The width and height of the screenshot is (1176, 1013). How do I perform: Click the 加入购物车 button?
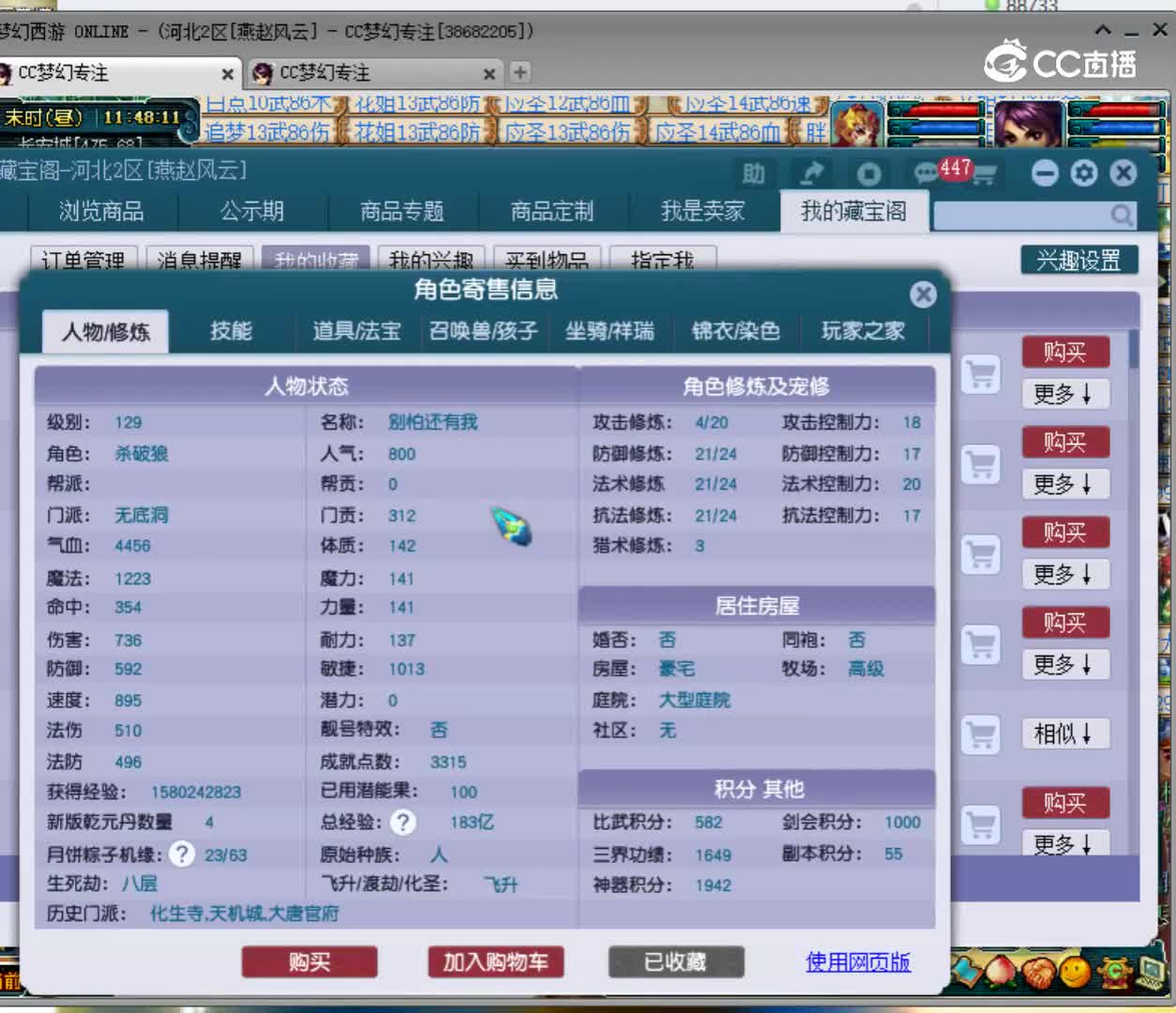496,962
